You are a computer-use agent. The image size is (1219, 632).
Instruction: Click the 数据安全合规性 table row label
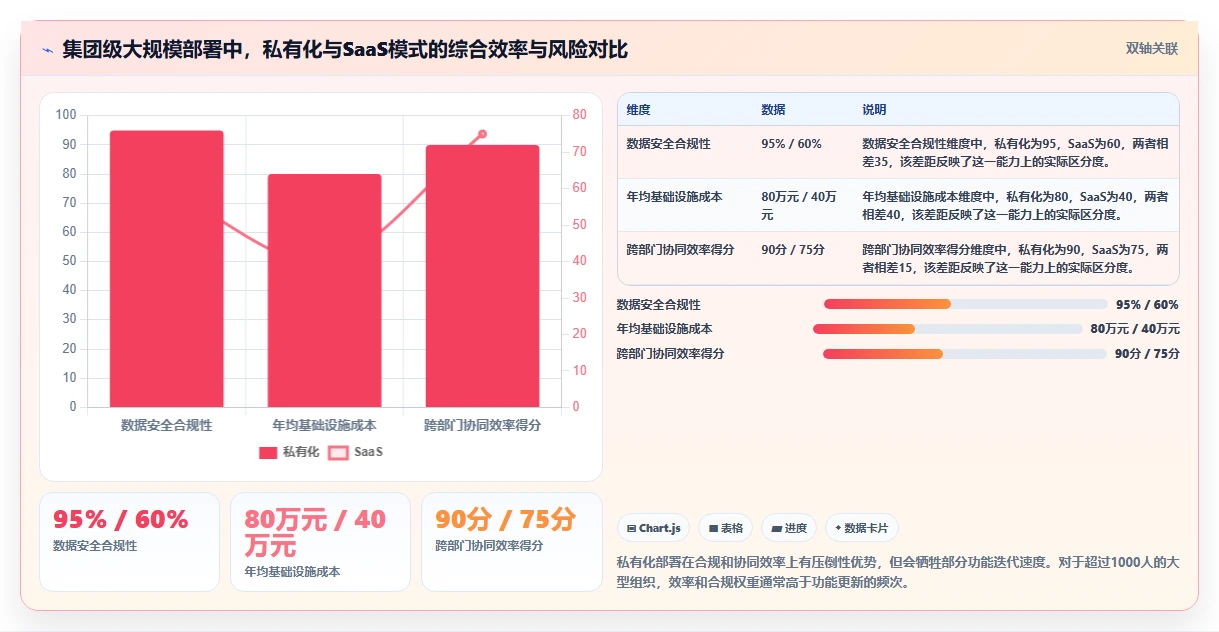(668, 144)
